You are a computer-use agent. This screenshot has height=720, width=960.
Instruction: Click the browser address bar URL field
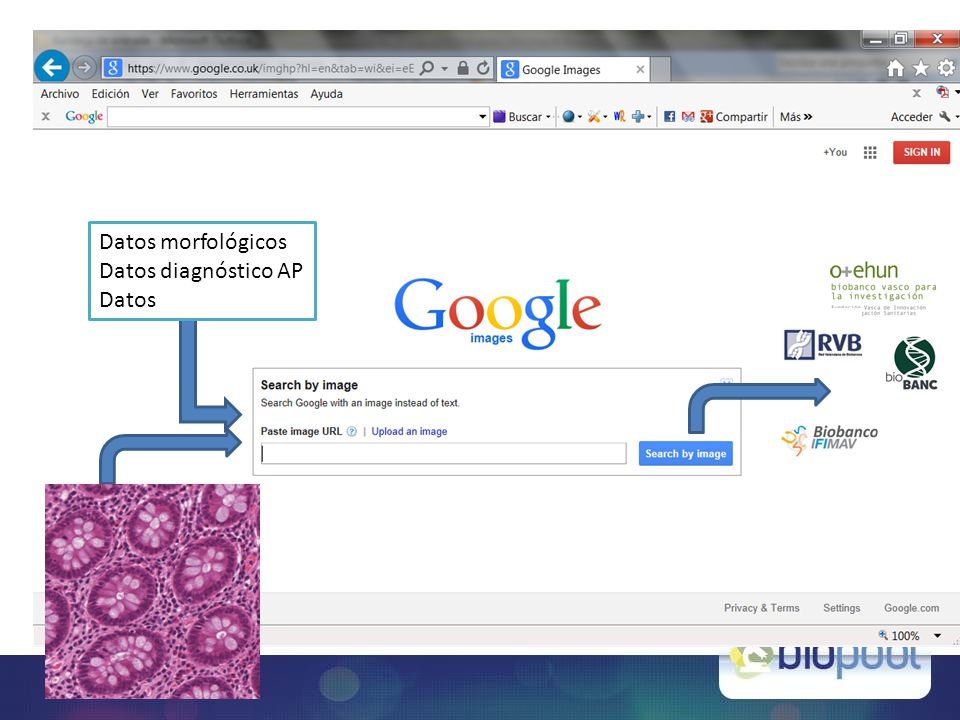pos(271,69)
